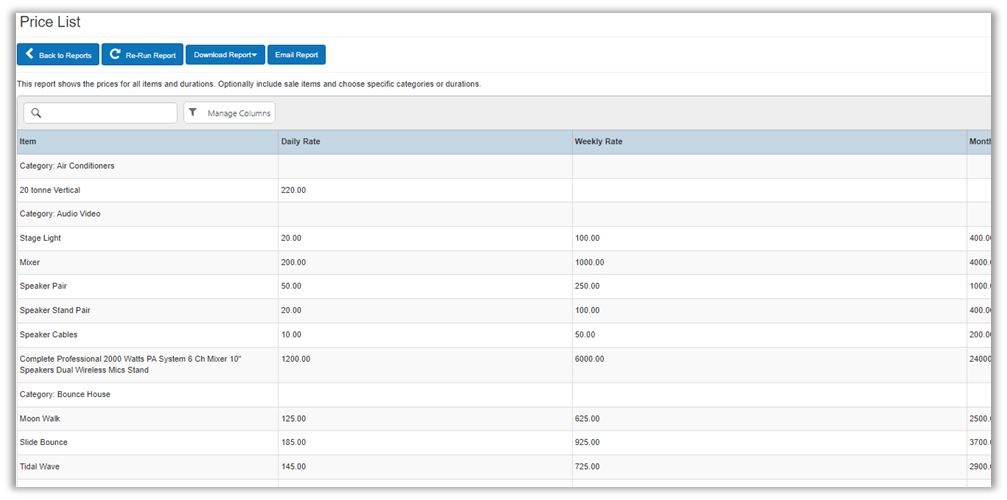Image resolution: width=1007 pixels, height=500 pixels.
Task: Sort by the Item column header
Action: (28, 142)
